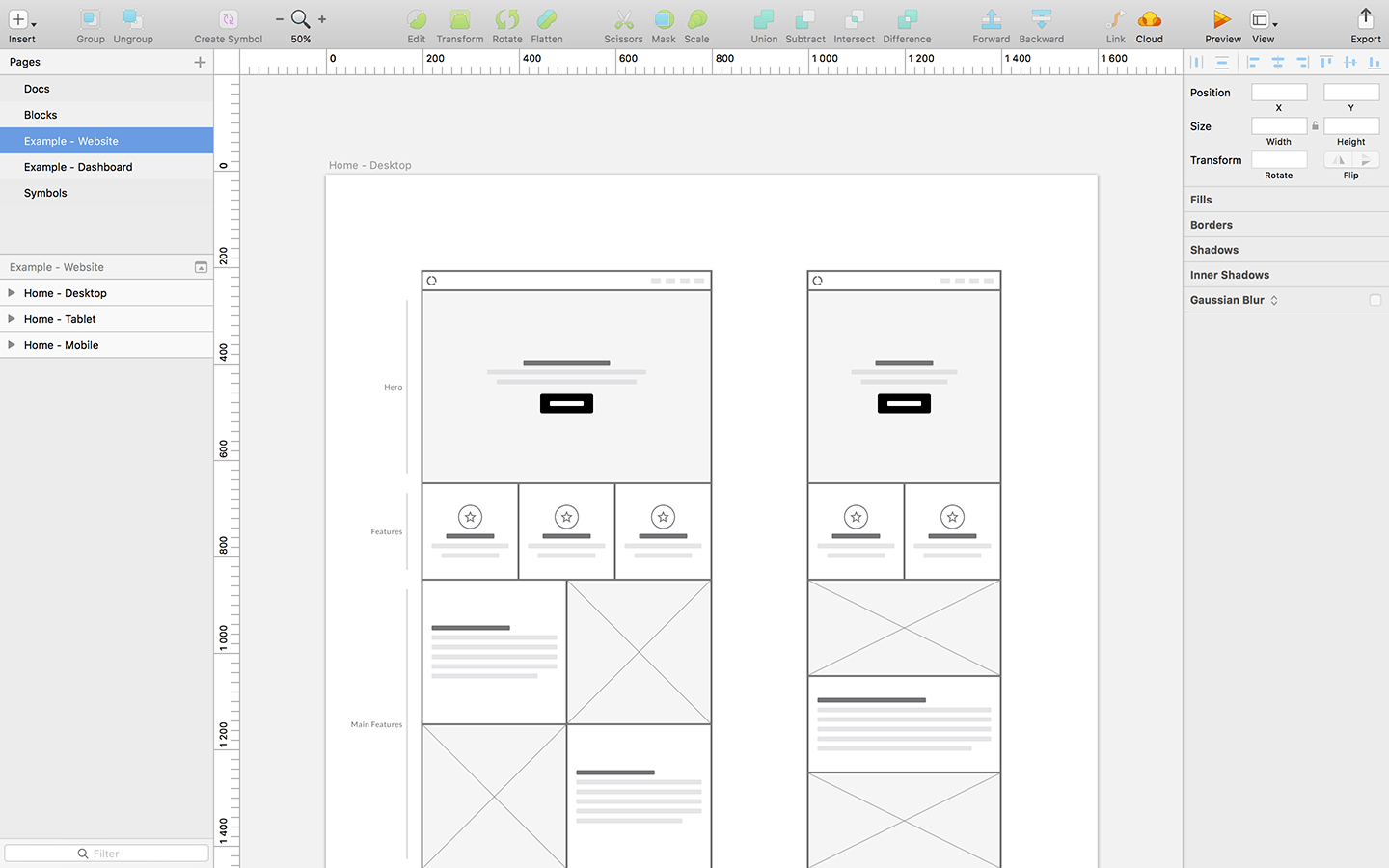Flip horizontally button
1389x868 pixels.
pos(1337,160)
